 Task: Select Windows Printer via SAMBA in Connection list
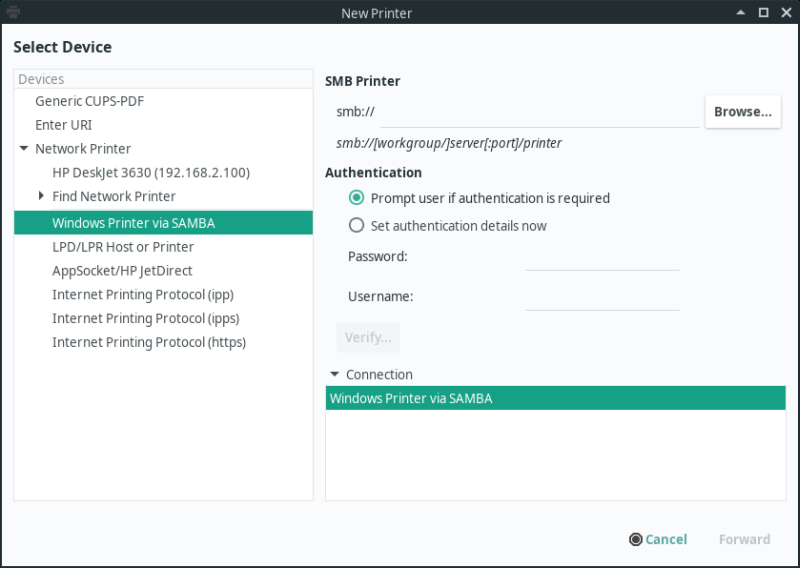point(411,399)
